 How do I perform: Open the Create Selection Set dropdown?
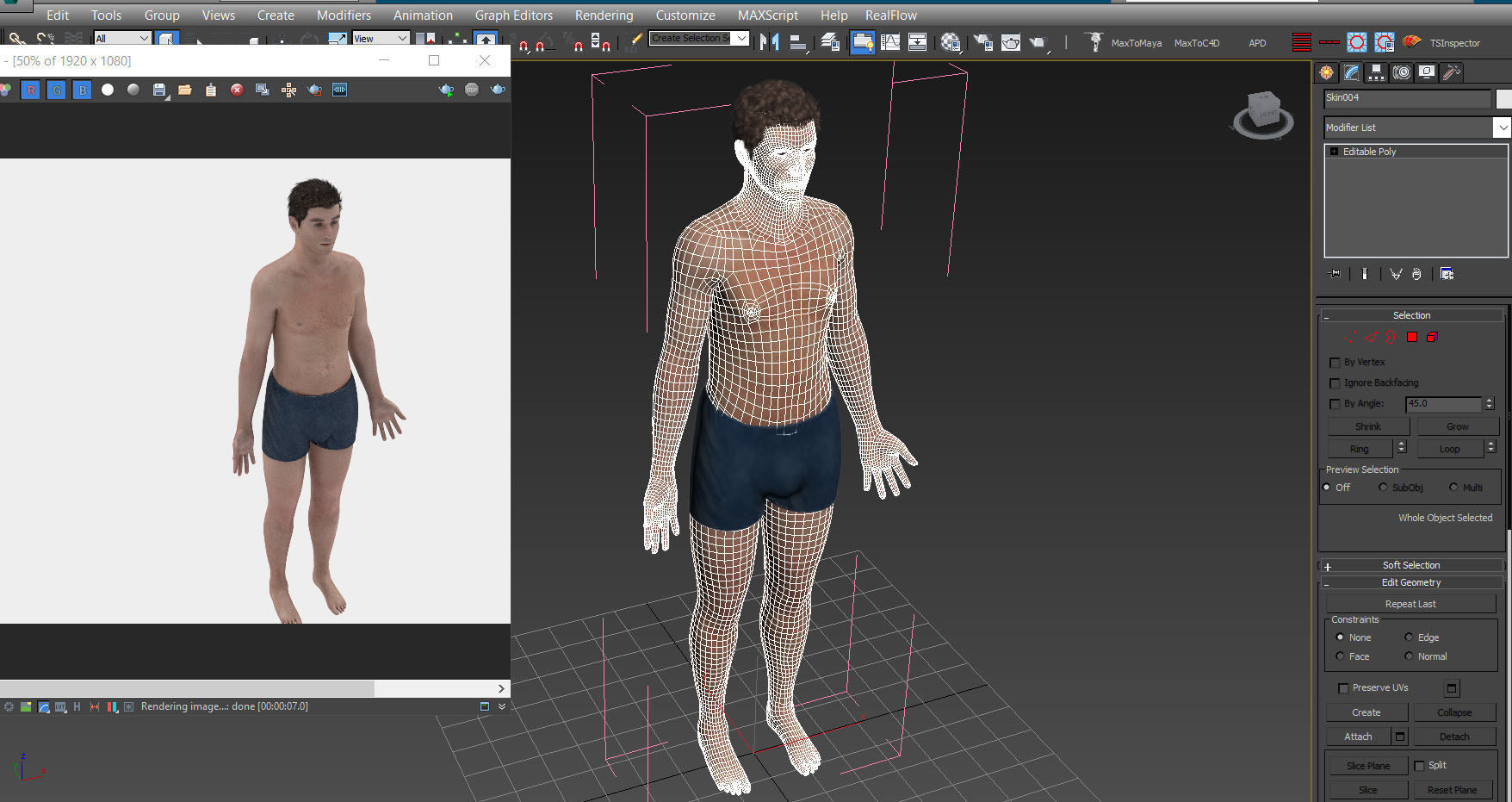click(699, 38)
